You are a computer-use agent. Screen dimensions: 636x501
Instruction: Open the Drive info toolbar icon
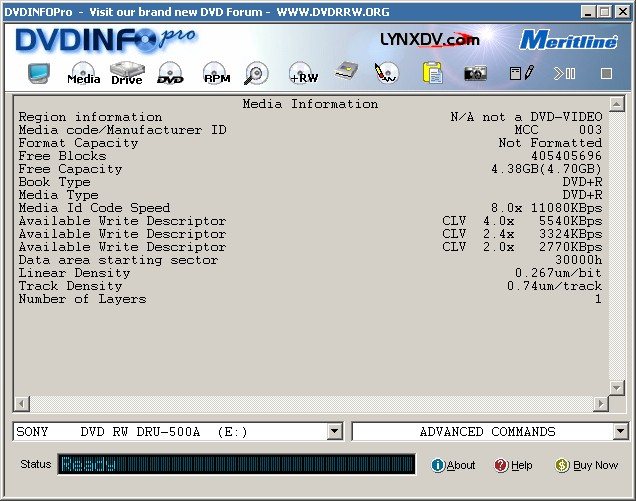point(127,73)
